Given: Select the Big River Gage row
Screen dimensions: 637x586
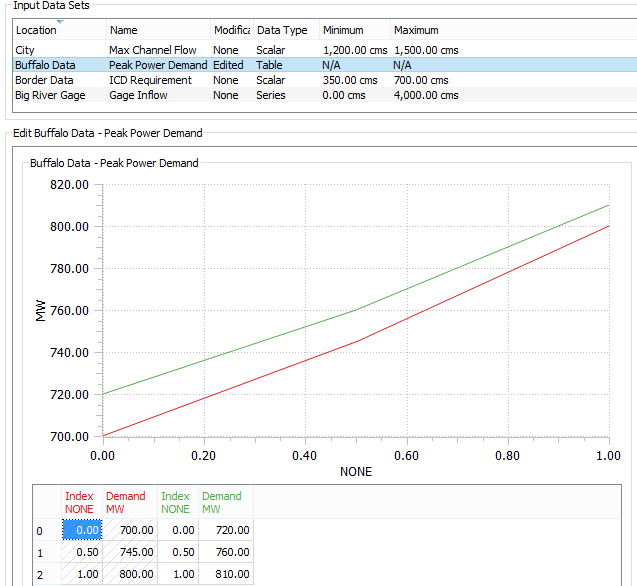Looking at the screenshot, I should 50,95.
